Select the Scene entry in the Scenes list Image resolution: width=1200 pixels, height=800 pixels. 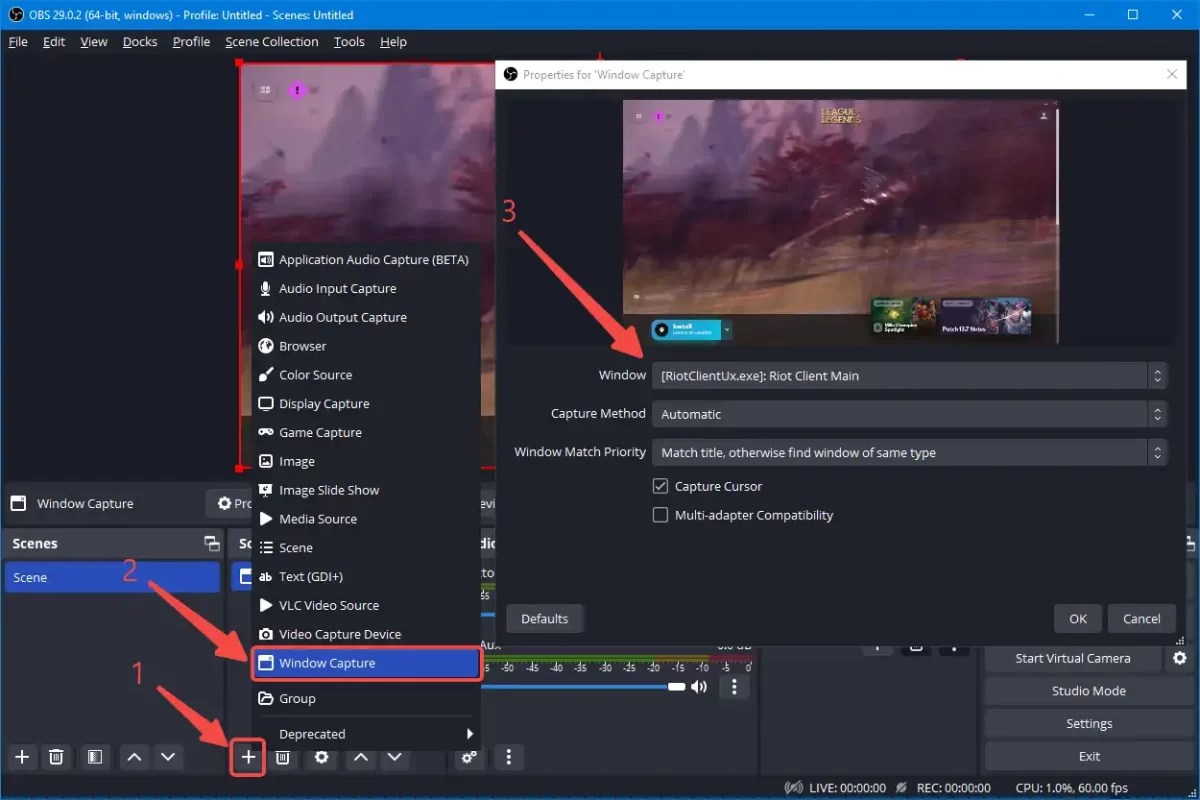tap(112, 577)
